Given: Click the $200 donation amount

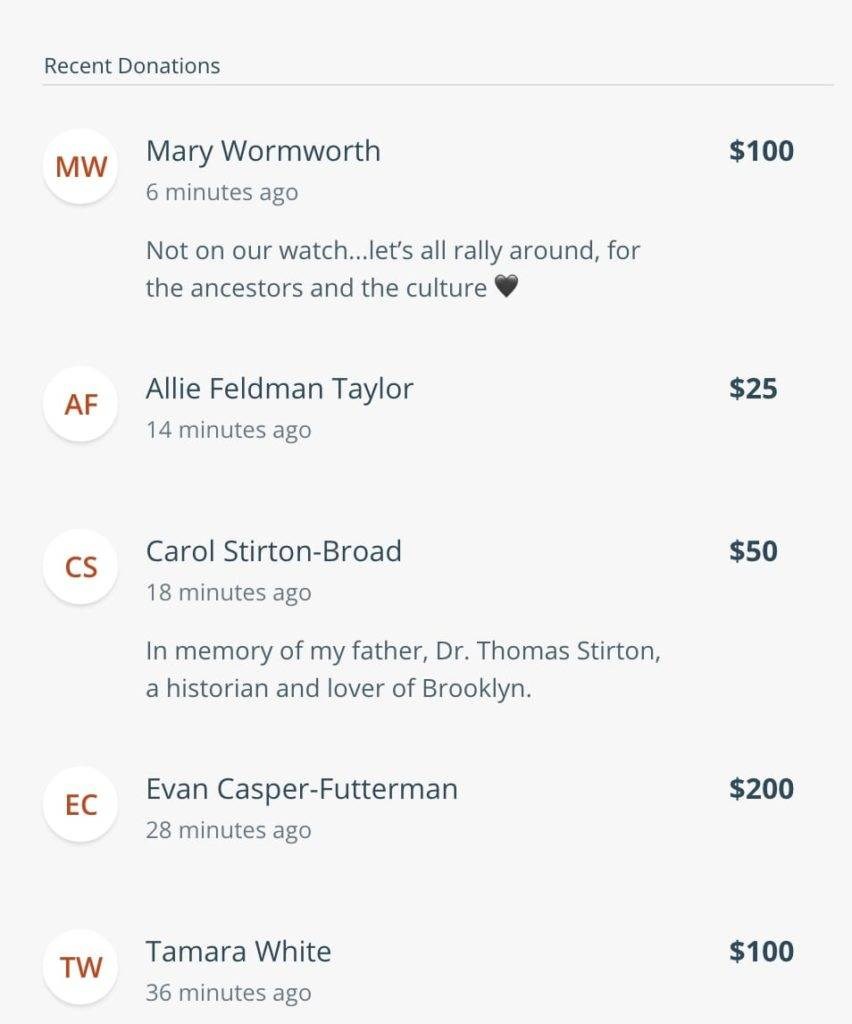Looking at the screenshot, I should tap(761, 789).
